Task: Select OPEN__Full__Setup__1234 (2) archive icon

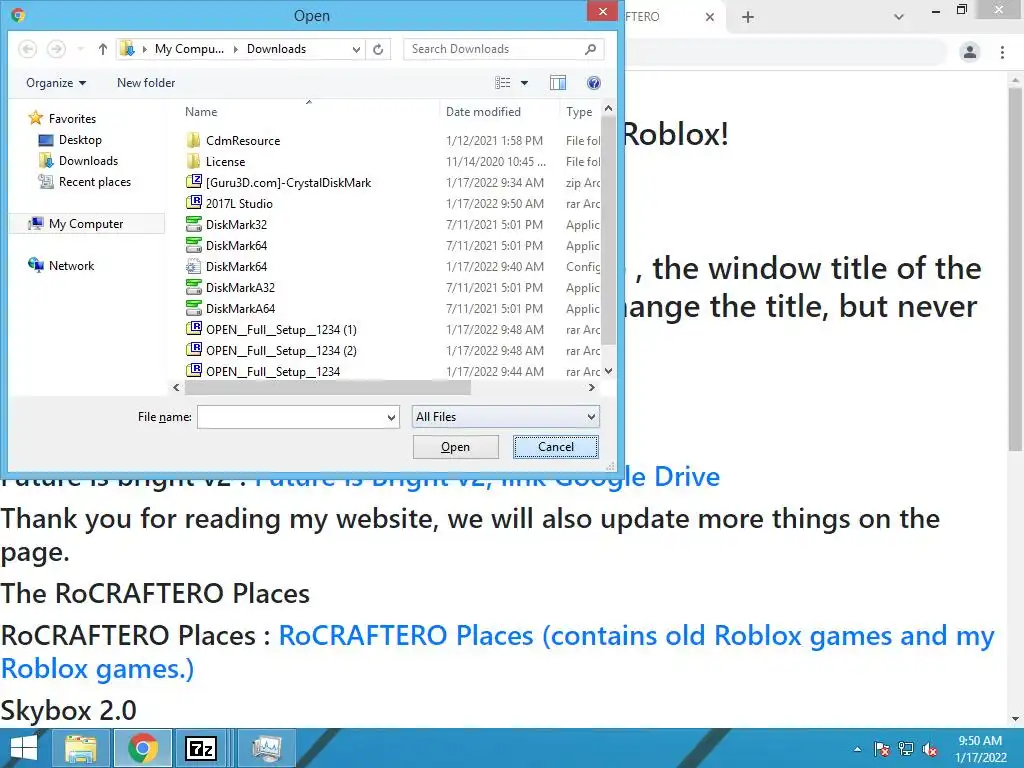Action: coord(193,350)
